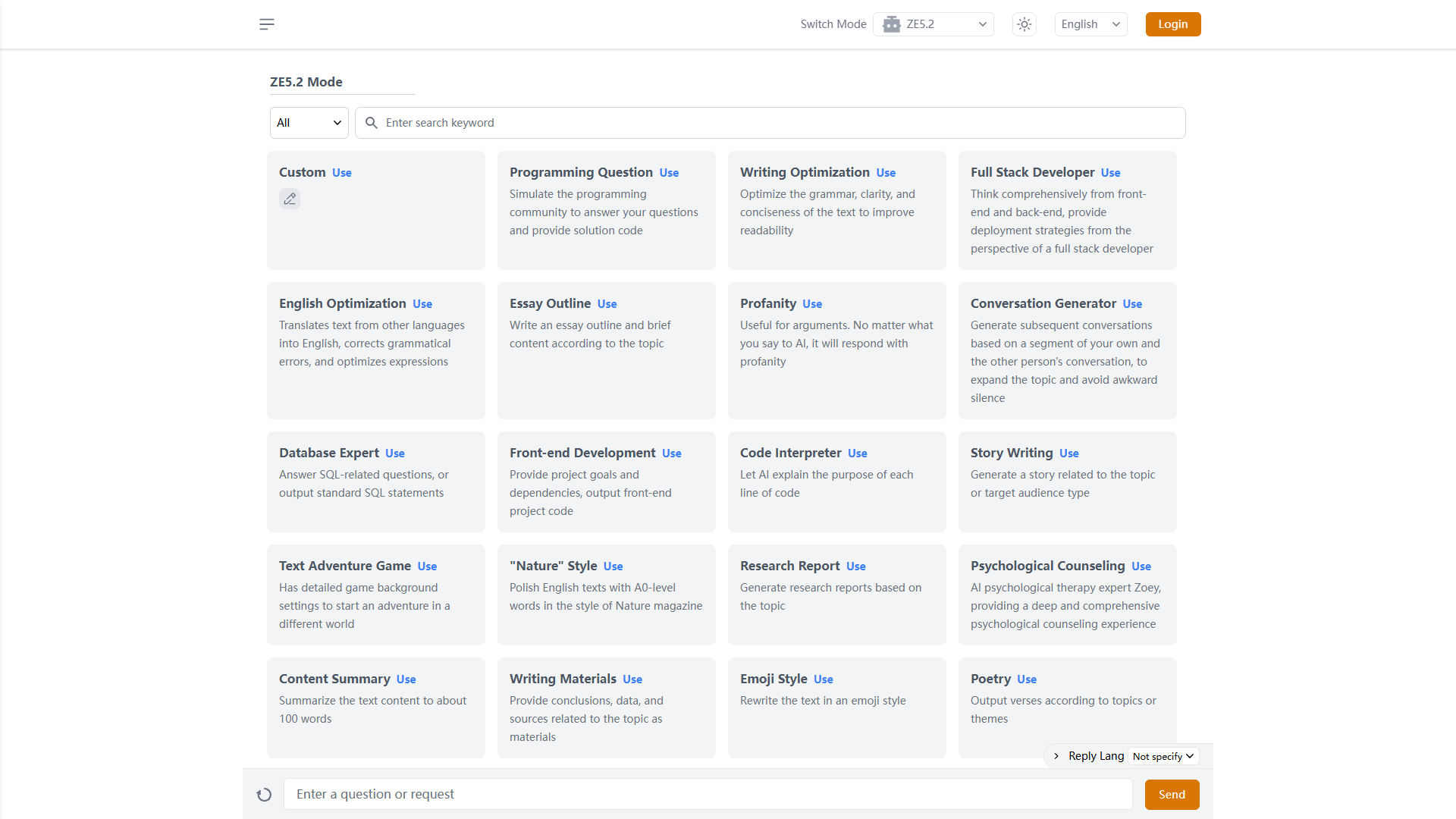Expand the All category filter dropdown
The height and width of the screenshot is (819, 1456).
(309, 123)
